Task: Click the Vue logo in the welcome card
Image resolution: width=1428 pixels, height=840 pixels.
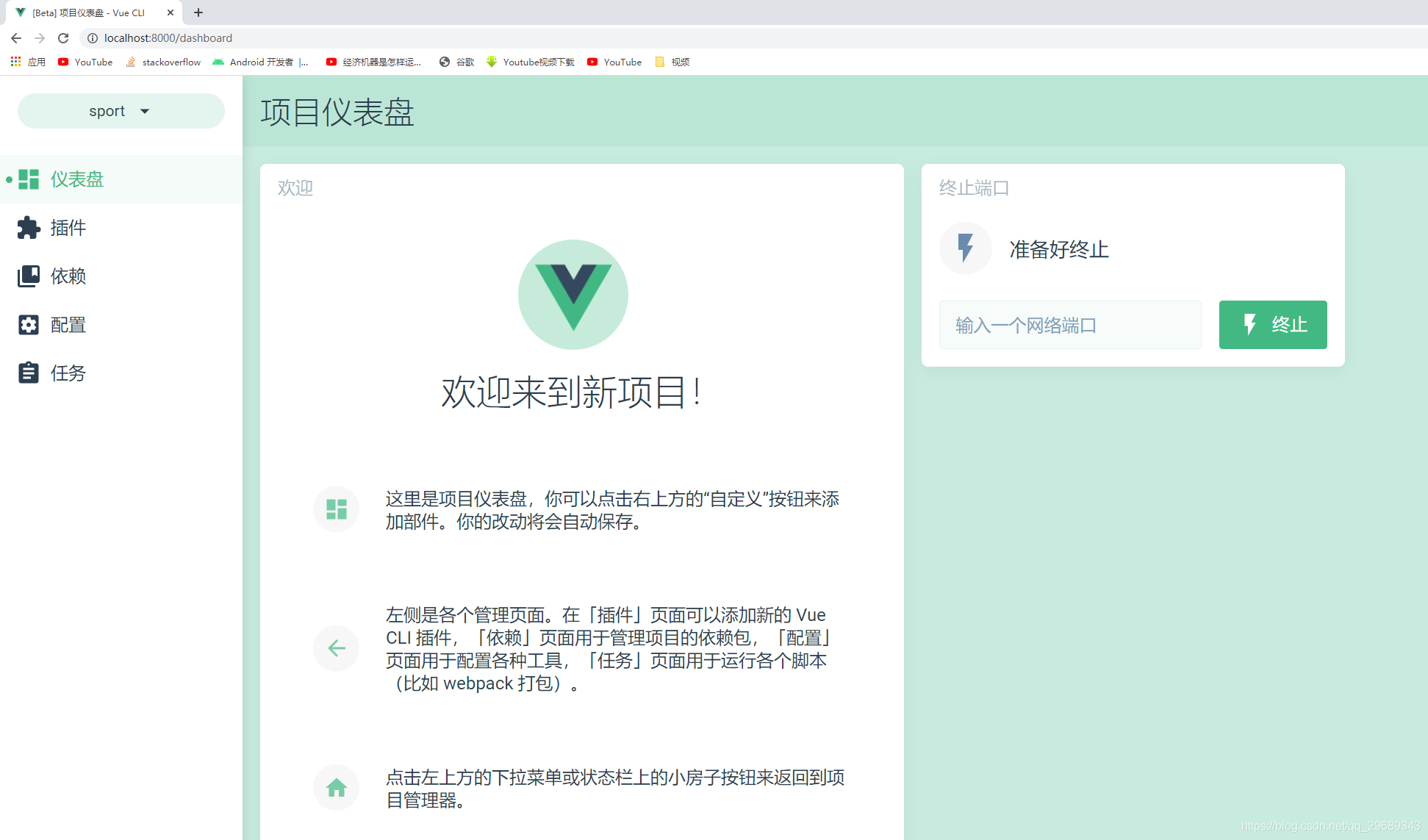Action: [573, 293]
